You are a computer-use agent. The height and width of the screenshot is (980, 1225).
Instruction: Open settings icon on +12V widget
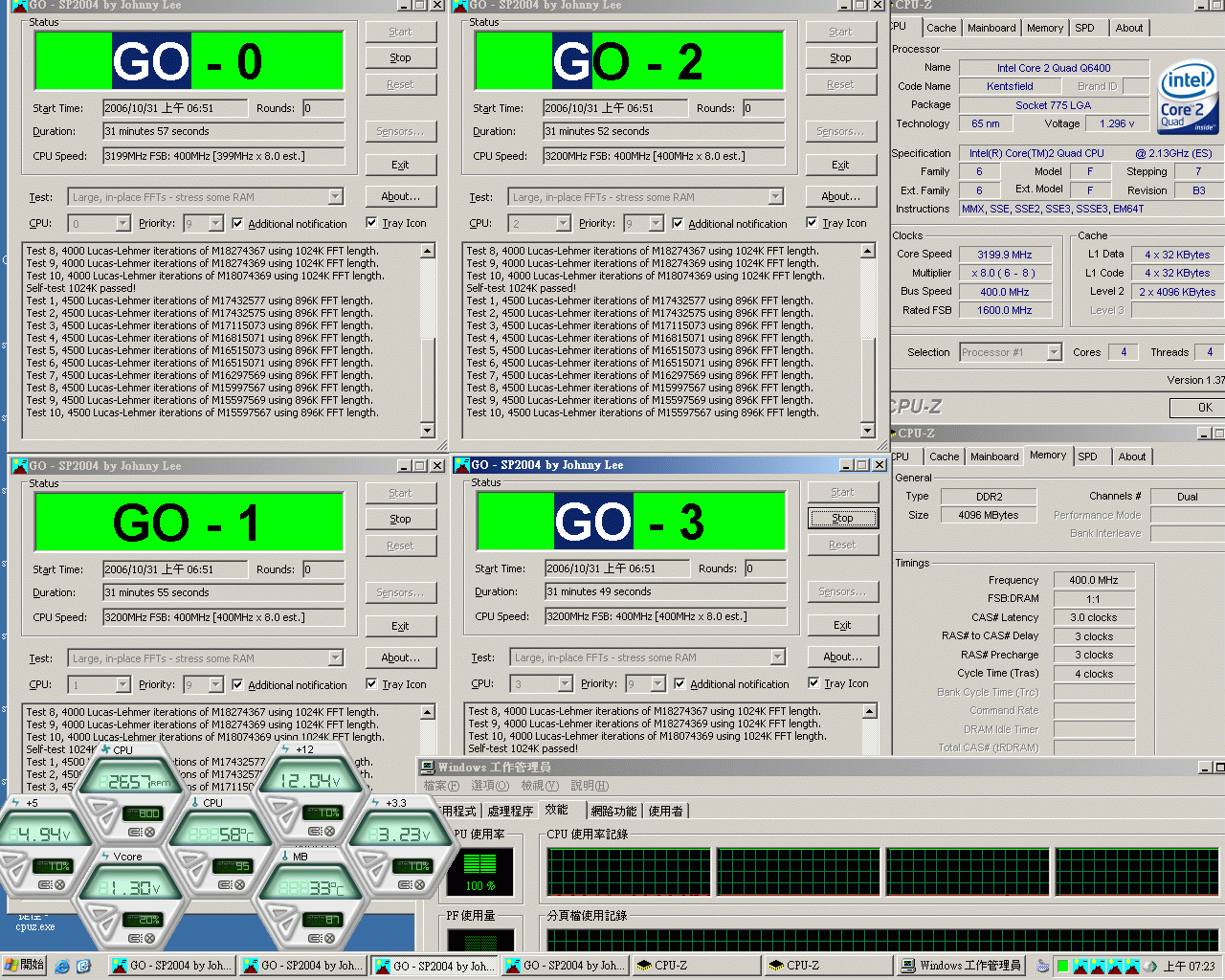[x=316, y=831]
